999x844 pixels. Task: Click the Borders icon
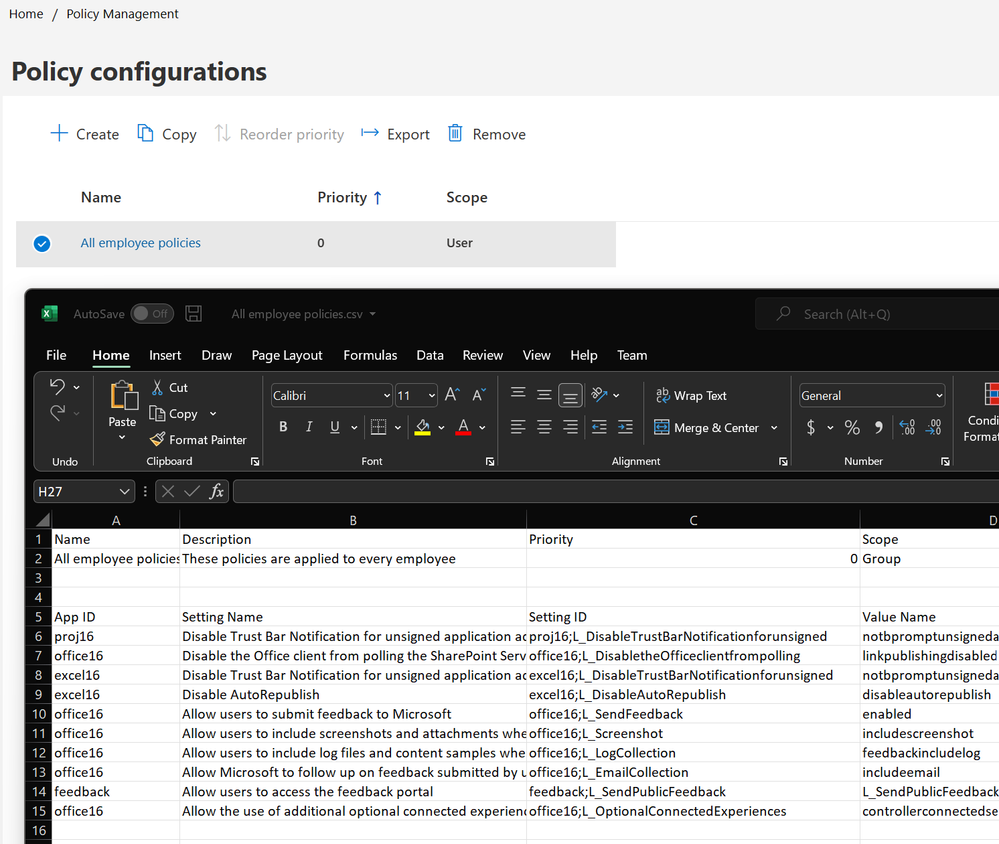pyautogui.click(x=378, y=427)
